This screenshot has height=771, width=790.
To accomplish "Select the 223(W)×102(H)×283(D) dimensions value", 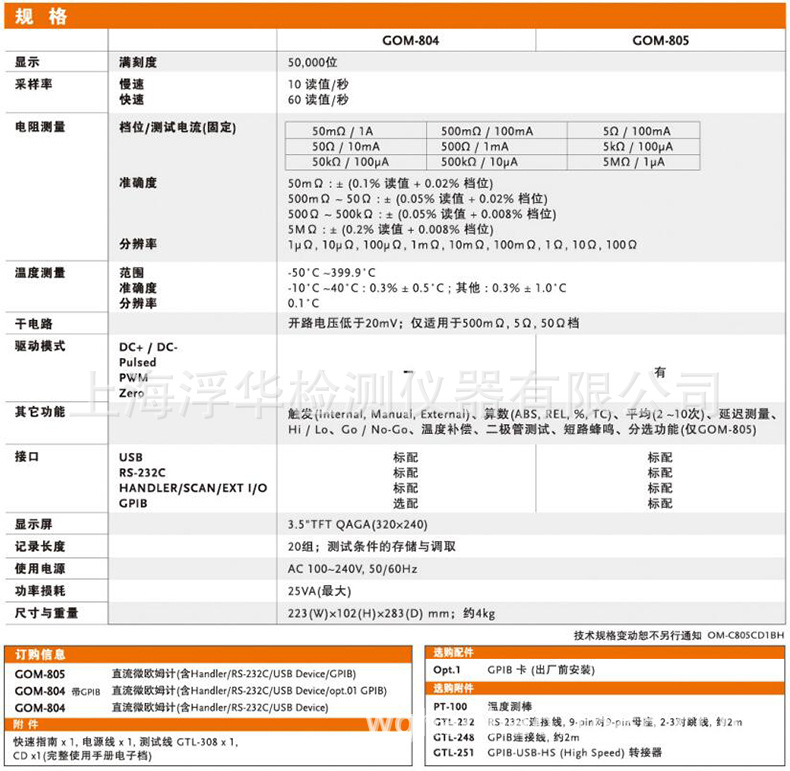I will [x=391, y=613].
